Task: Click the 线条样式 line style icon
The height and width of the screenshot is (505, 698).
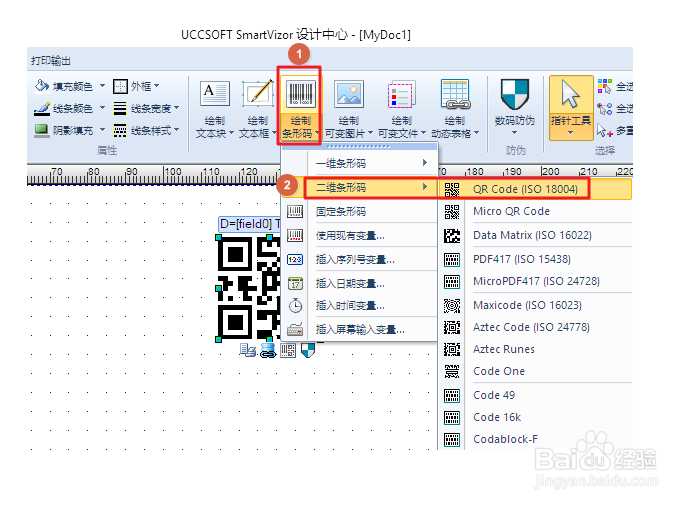Action: [120, 130]
